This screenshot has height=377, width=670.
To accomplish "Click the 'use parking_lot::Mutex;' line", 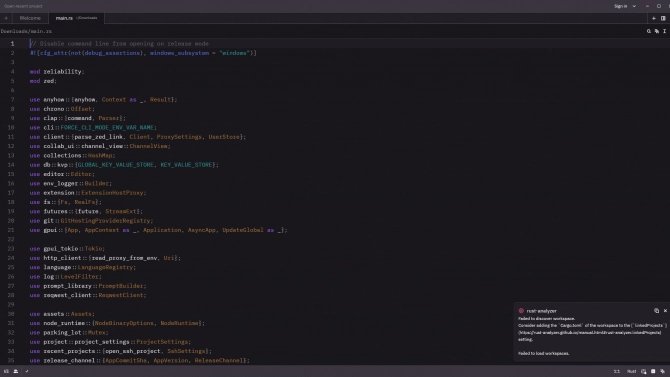I will click(x=69, y=333).
